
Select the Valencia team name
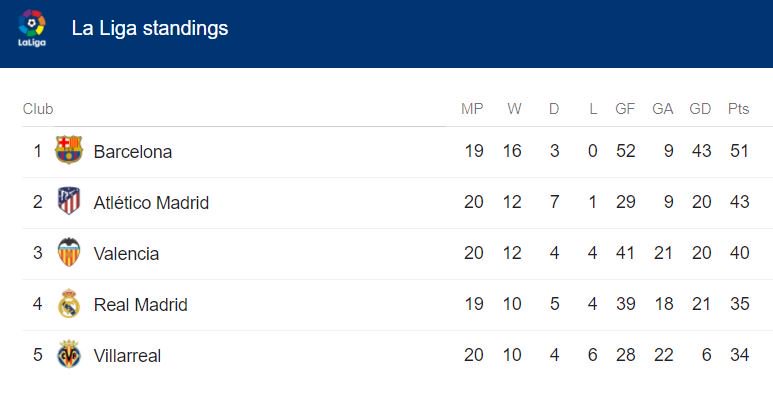coord(126,254)
